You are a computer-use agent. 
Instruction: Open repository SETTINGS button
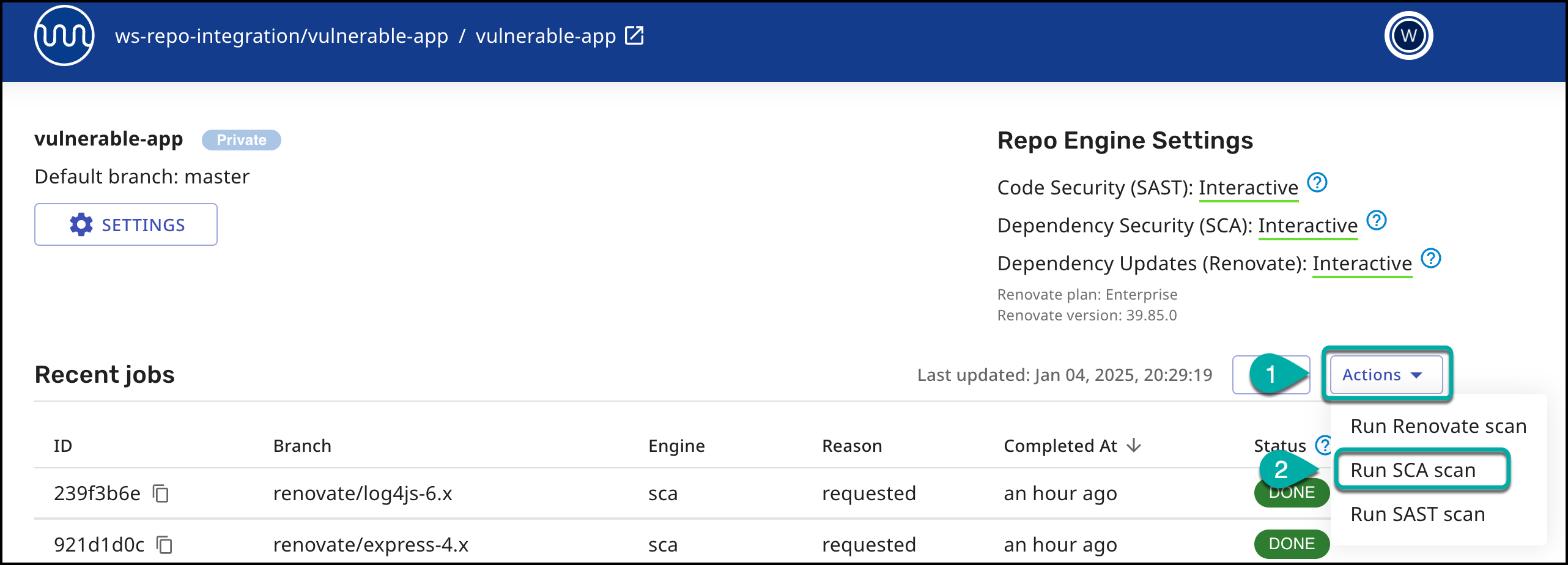click(x=126, y=225)
